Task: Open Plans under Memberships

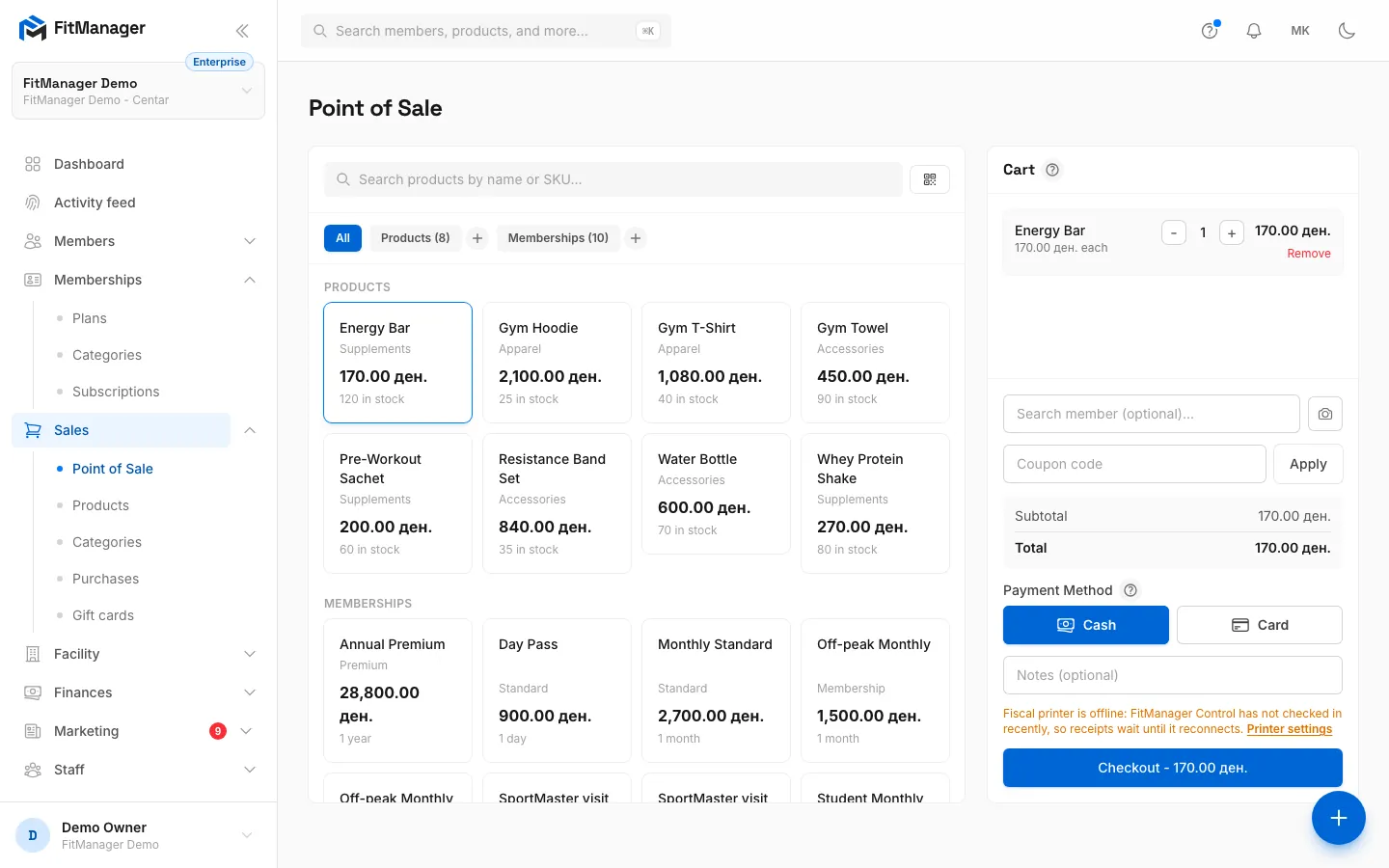Action: pos(90,318)
